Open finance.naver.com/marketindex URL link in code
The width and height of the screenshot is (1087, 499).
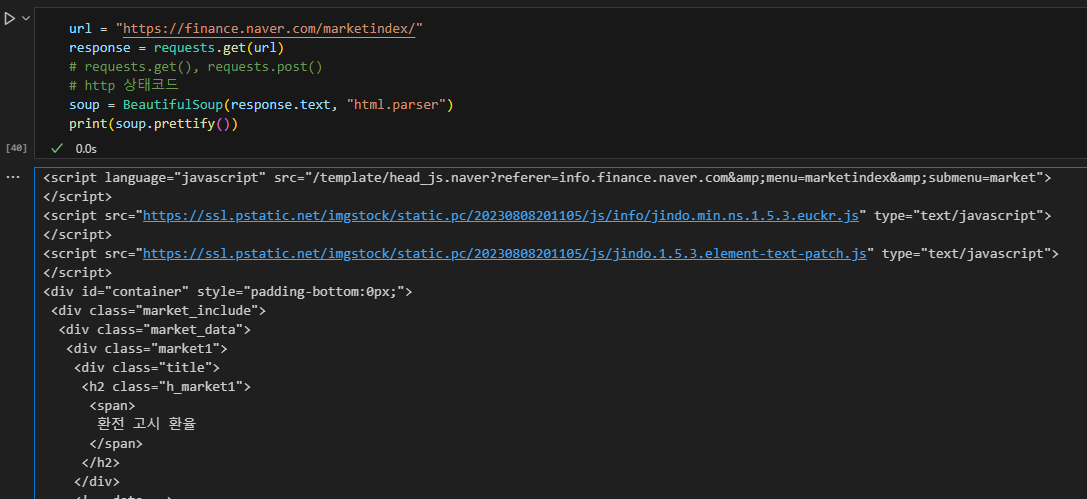click(x=269, y=29)
